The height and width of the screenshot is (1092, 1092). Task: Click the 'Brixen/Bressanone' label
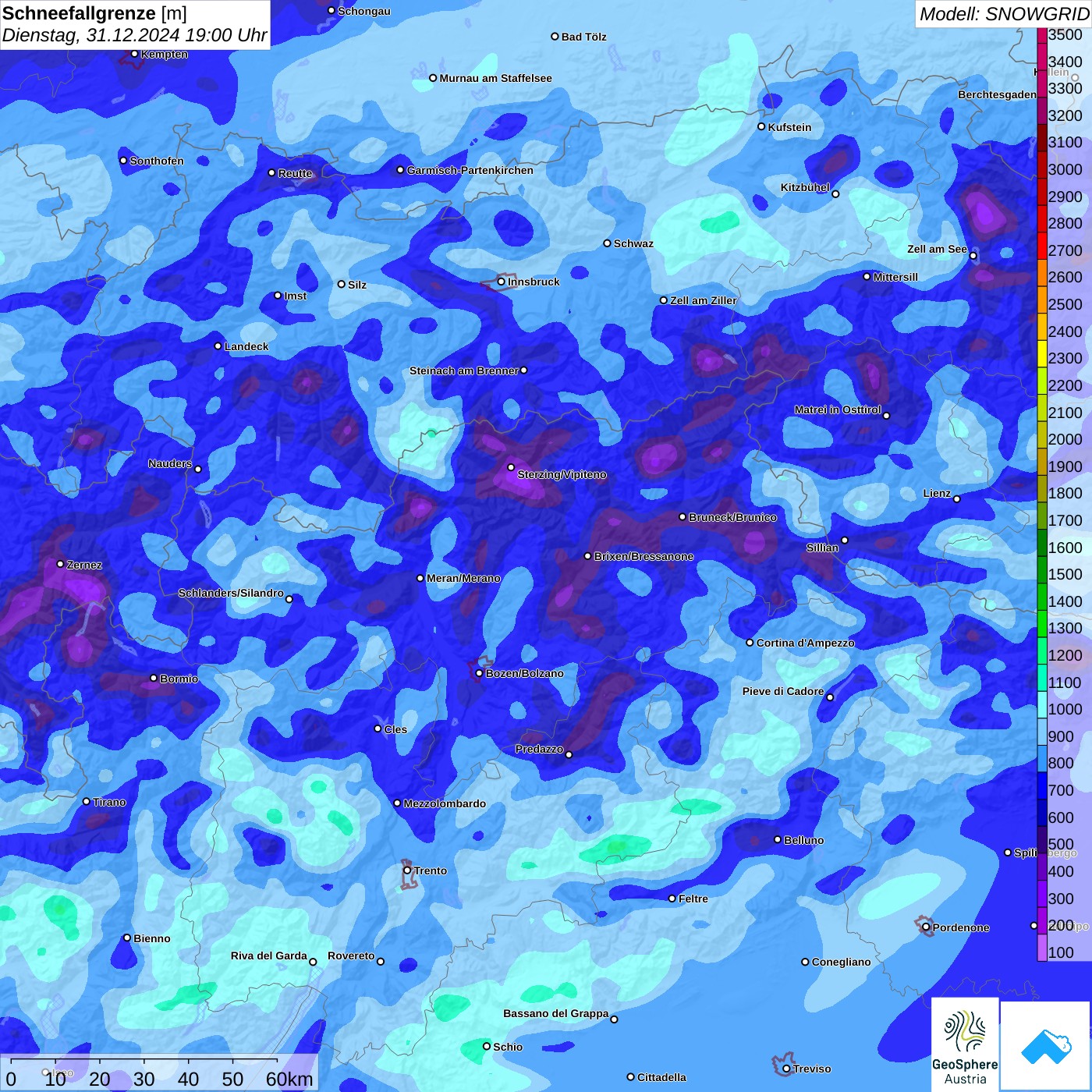[643, 556]
